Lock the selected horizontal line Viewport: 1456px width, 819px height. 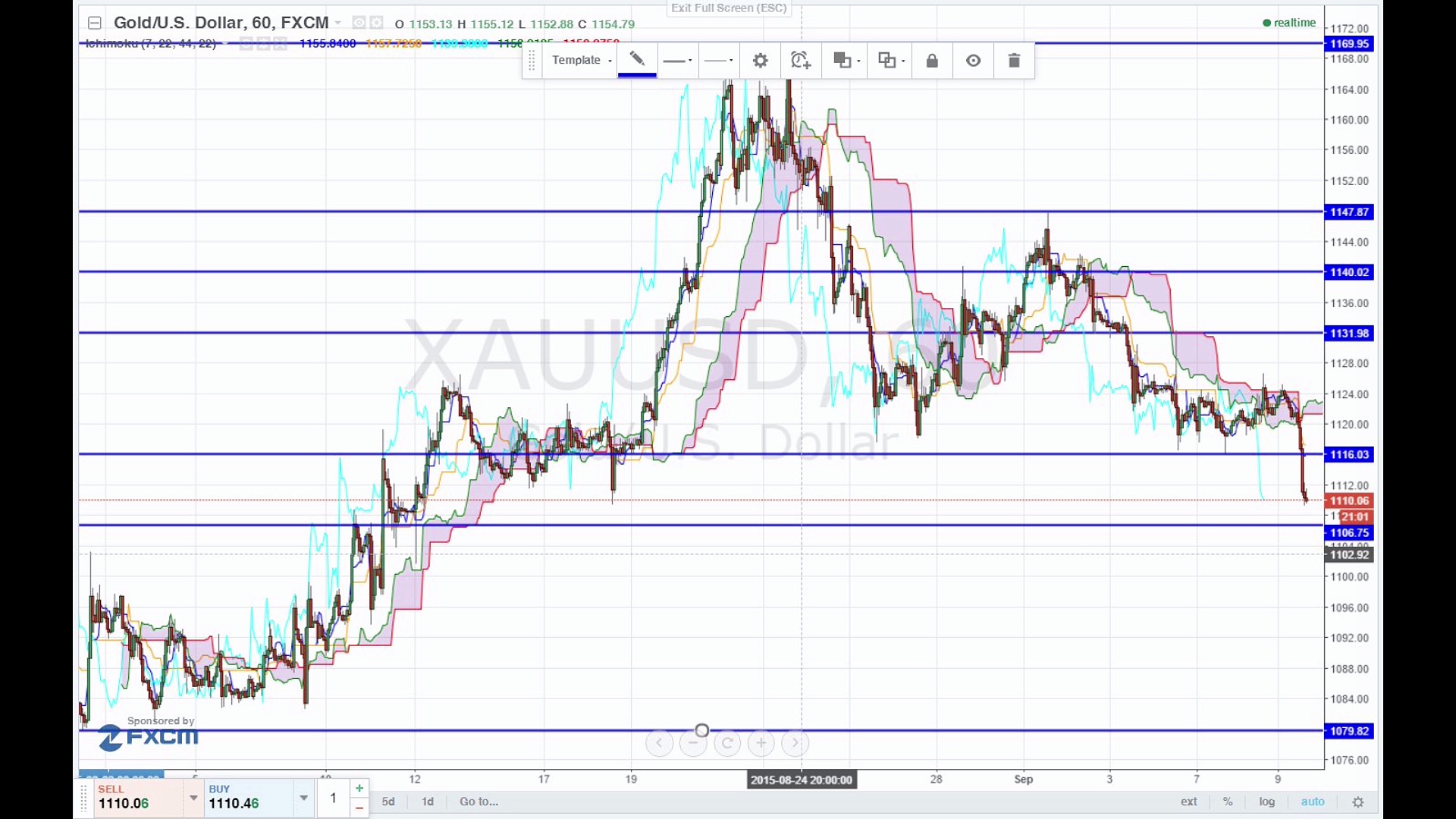[932, 61]
